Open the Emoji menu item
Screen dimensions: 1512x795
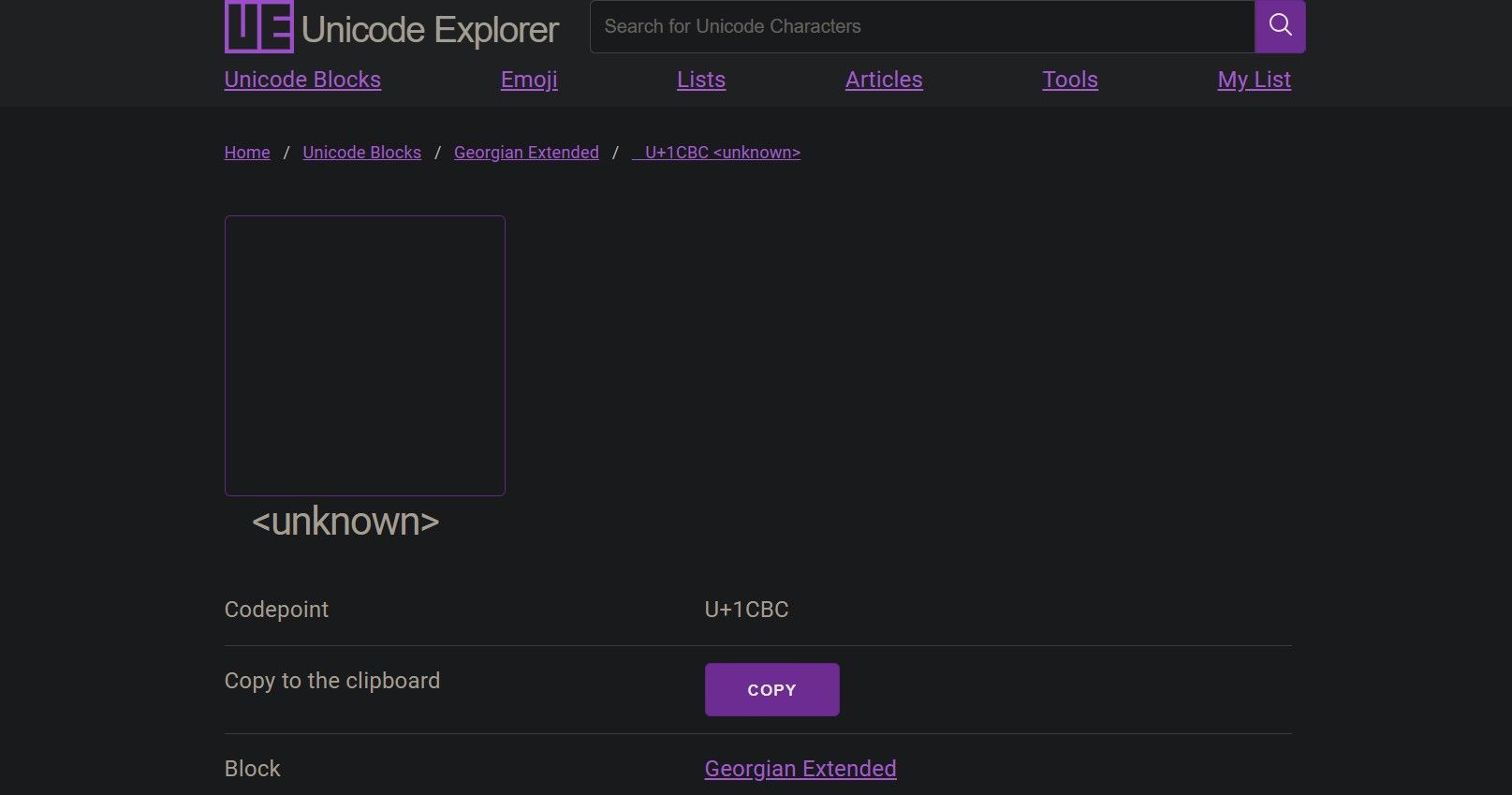pos(529,80)
